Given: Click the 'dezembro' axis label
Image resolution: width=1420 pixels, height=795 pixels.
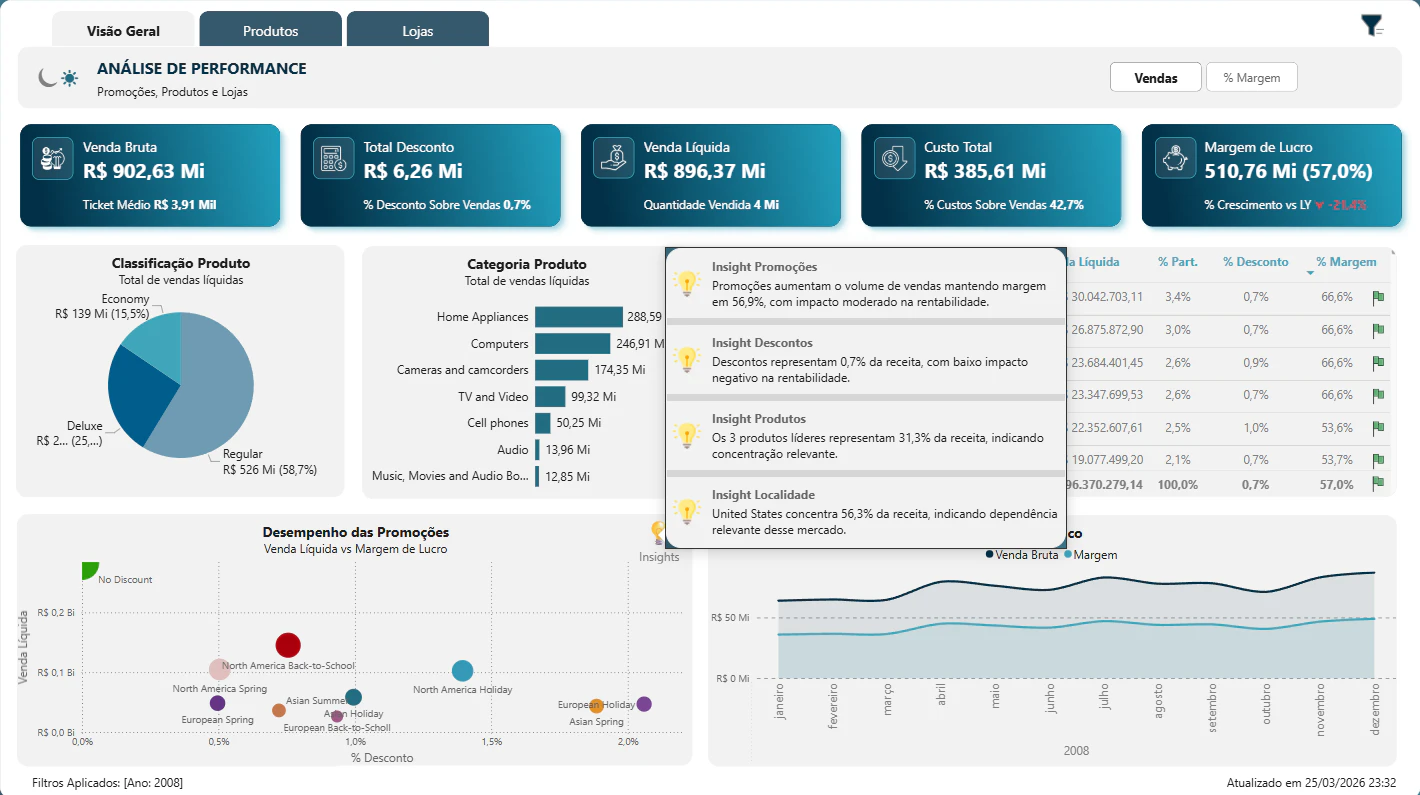Looking at the screenshot, I should [1375, 710].
